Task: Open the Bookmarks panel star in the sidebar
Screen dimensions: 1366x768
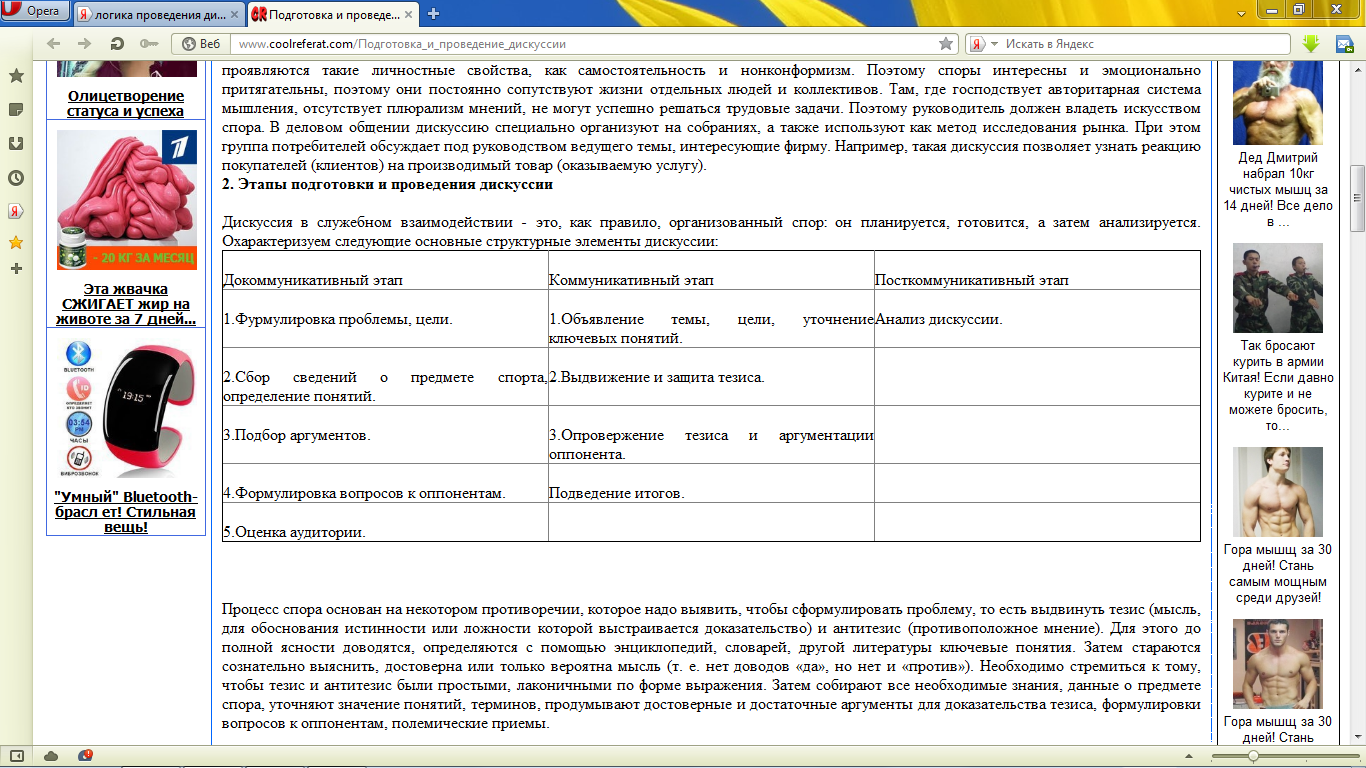Action: [x=16, y=76]
